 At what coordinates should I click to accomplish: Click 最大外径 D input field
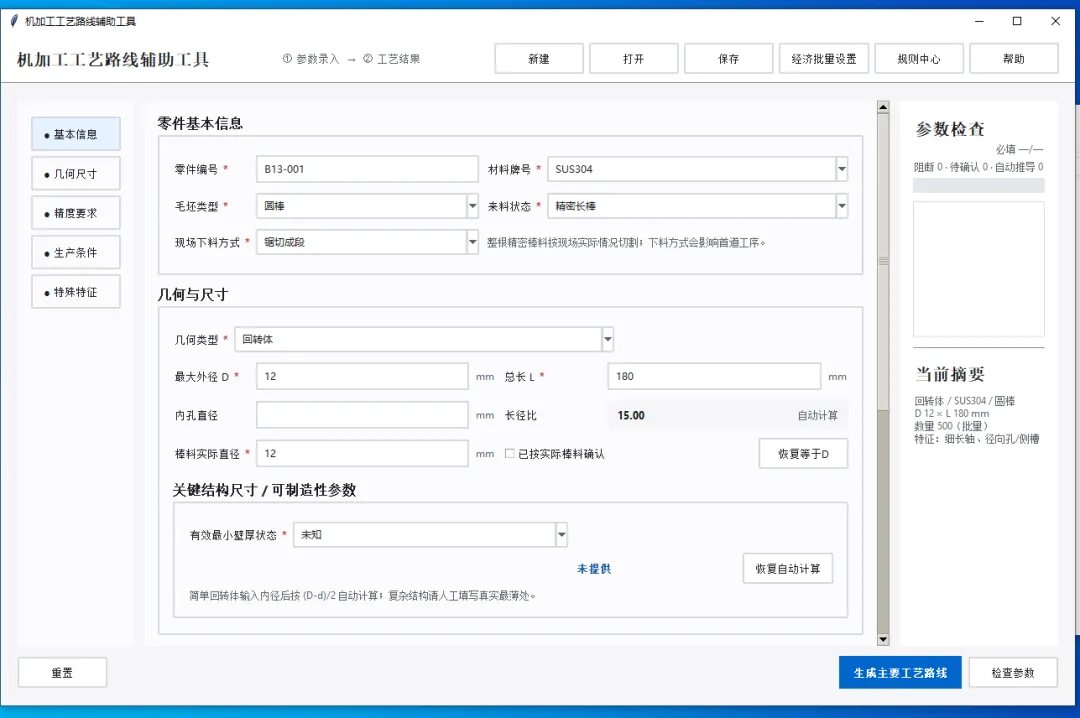[362, 376]
